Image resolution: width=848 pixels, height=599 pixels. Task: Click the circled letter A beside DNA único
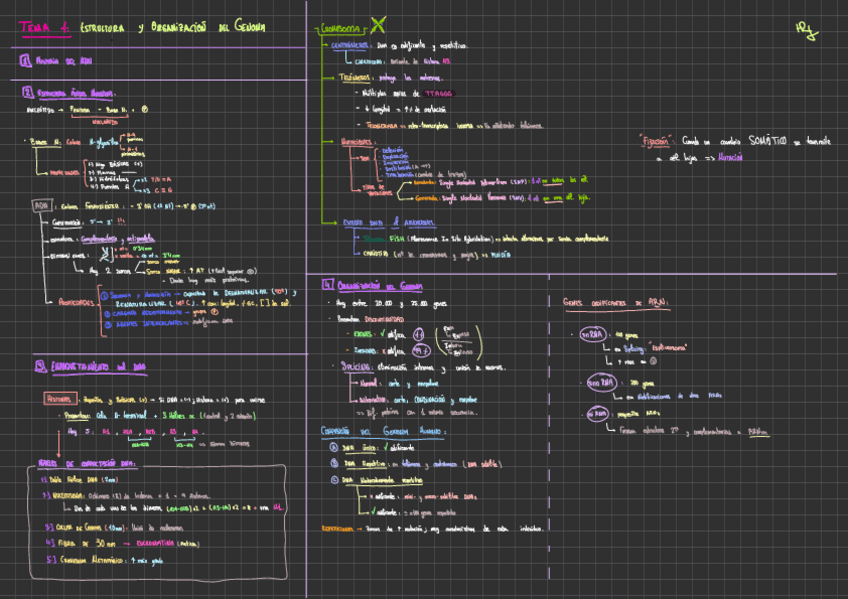(334, 446)
